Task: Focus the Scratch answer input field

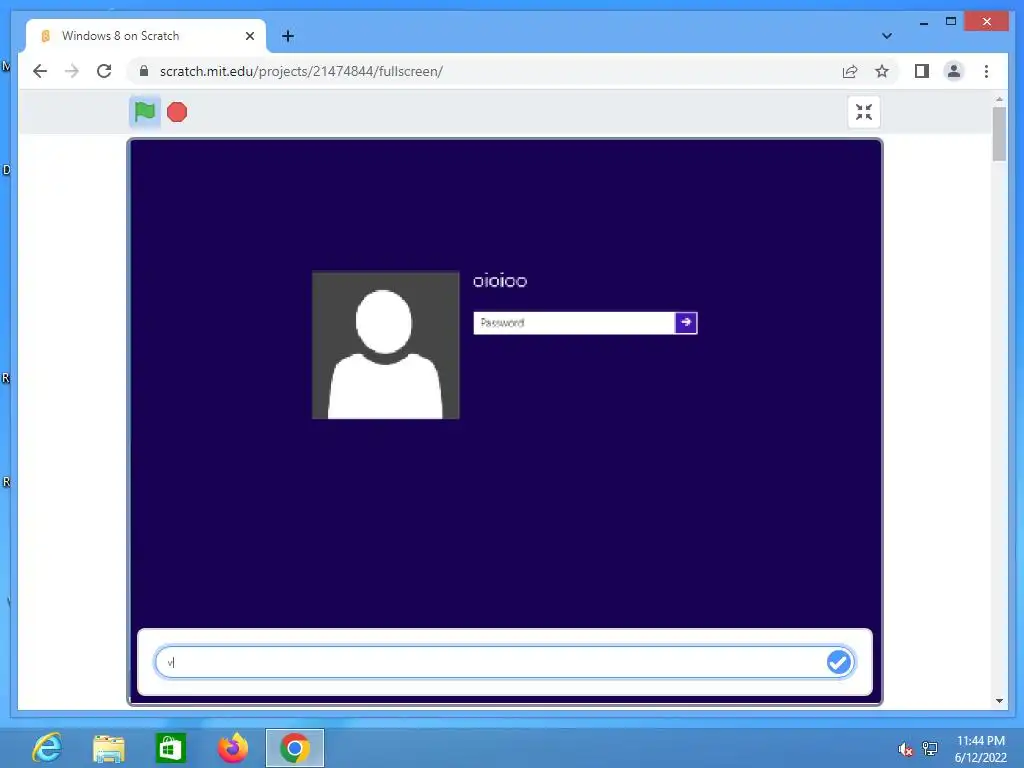Action: point(504,662)
